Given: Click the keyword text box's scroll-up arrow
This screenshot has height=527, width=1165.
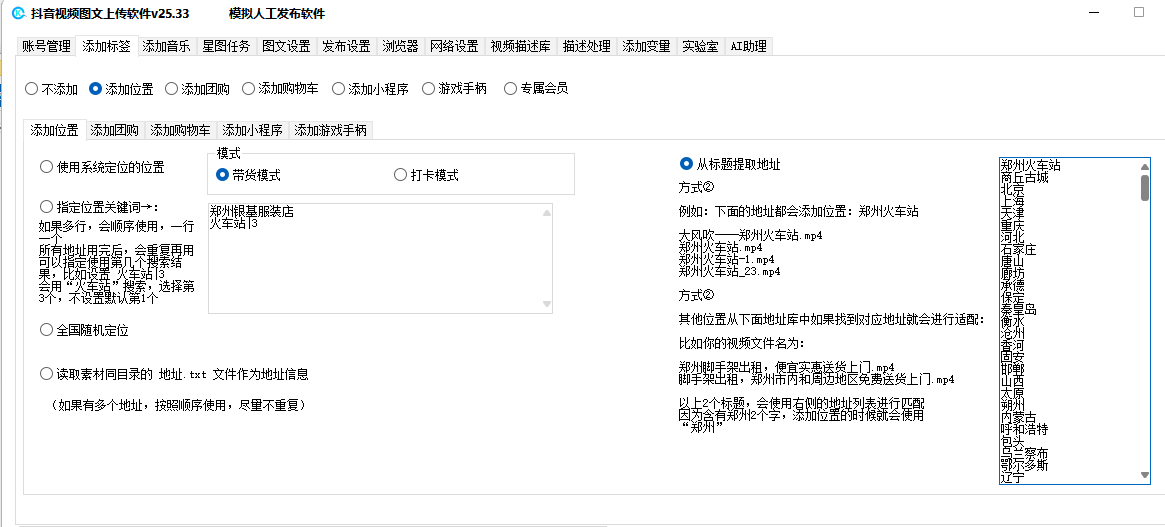Looking at the screenshot, I should 546,212.
